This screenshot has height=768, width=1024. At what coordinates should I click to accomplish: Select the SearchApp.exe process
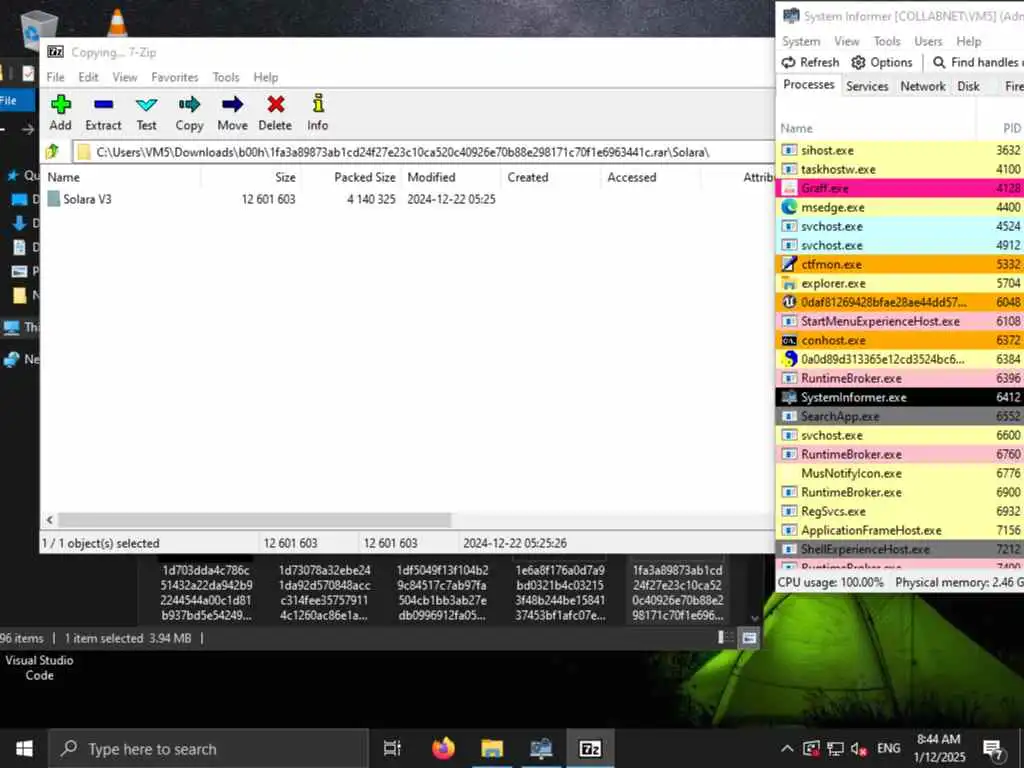[x=900, y=416]
